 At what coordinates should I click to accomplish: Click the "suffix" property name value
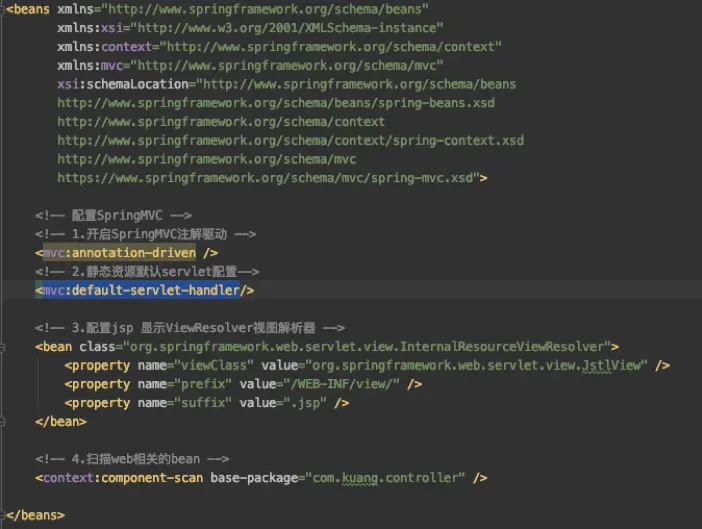[x=203, y=403]
